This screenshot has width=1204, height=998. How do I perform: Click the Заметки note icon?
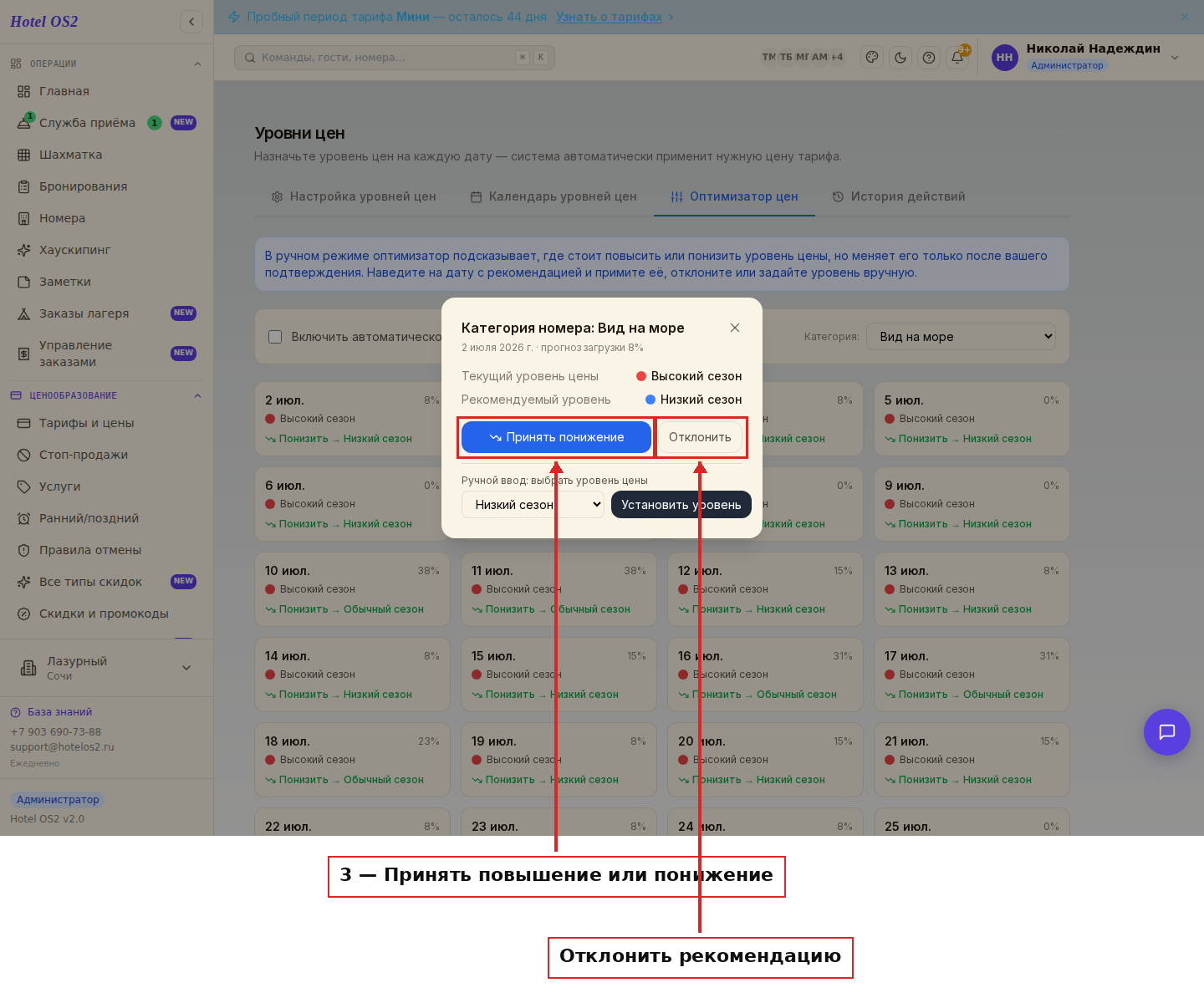(x=23, y=282)
